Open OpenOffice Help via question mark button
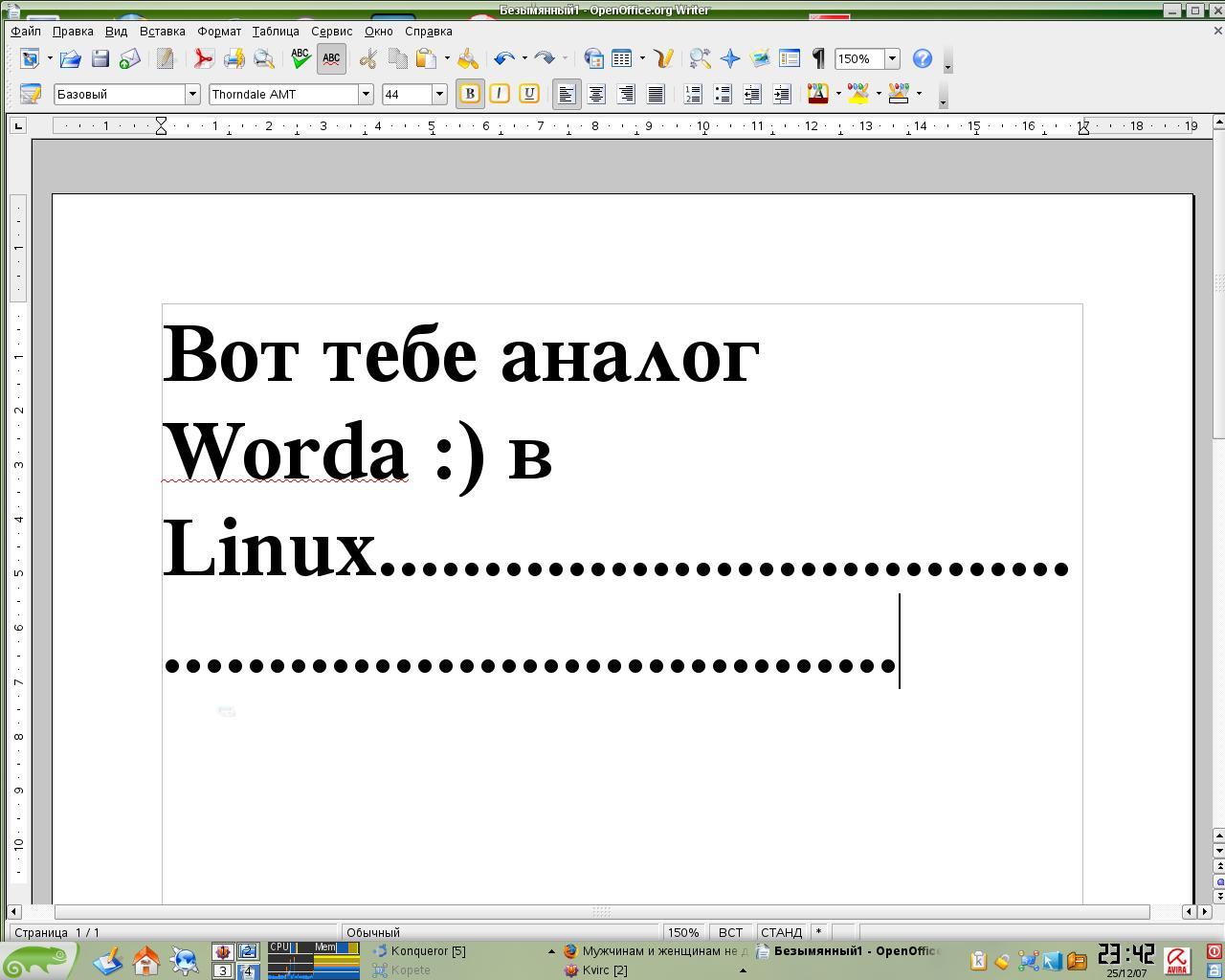The height and width of the screenshot is (980, 1225). 921,58
